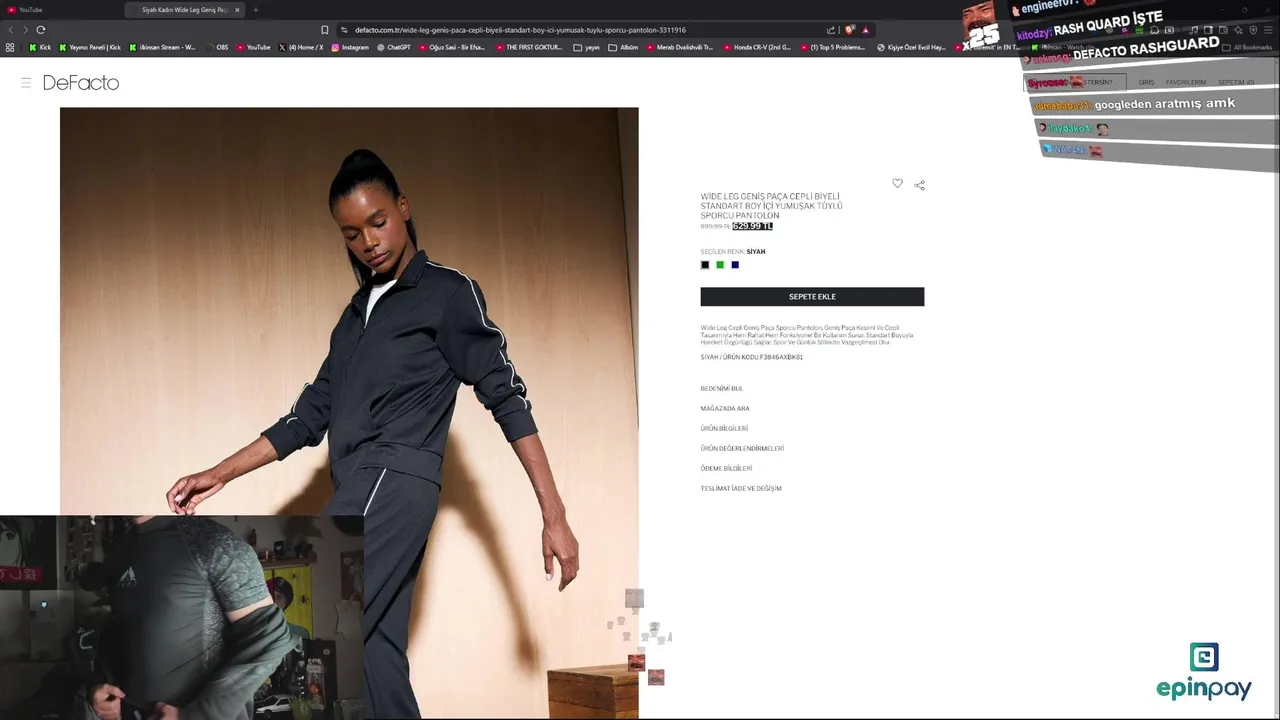Open the browser main menu icon
Screen dimensions: 1280x720
1268,30
